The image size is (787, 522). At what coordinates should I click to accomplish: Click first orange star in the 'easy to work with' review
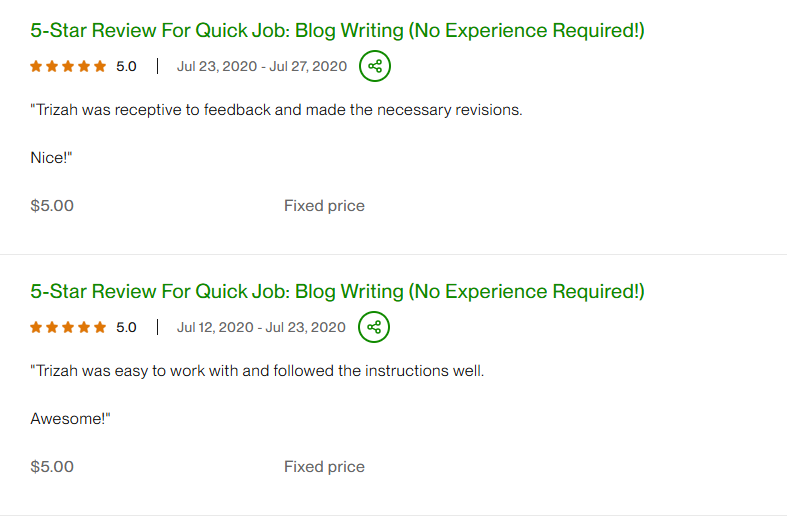click(x=36, y=327)
